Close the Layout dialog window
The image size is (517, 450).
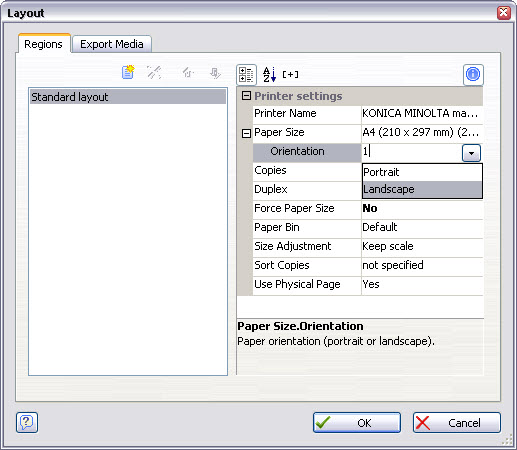point(503,13)
